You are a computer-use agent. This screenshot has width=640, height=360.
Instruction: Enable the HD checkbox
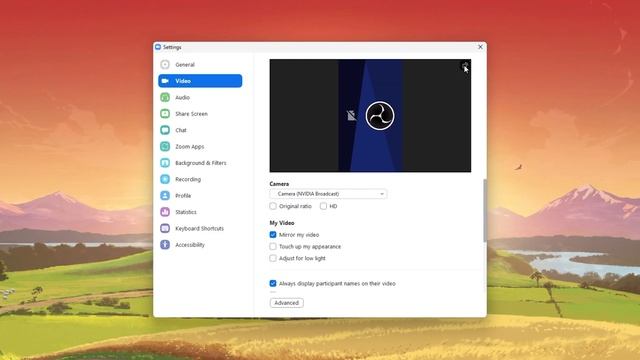pyautogui.click(x=323, y=206)
